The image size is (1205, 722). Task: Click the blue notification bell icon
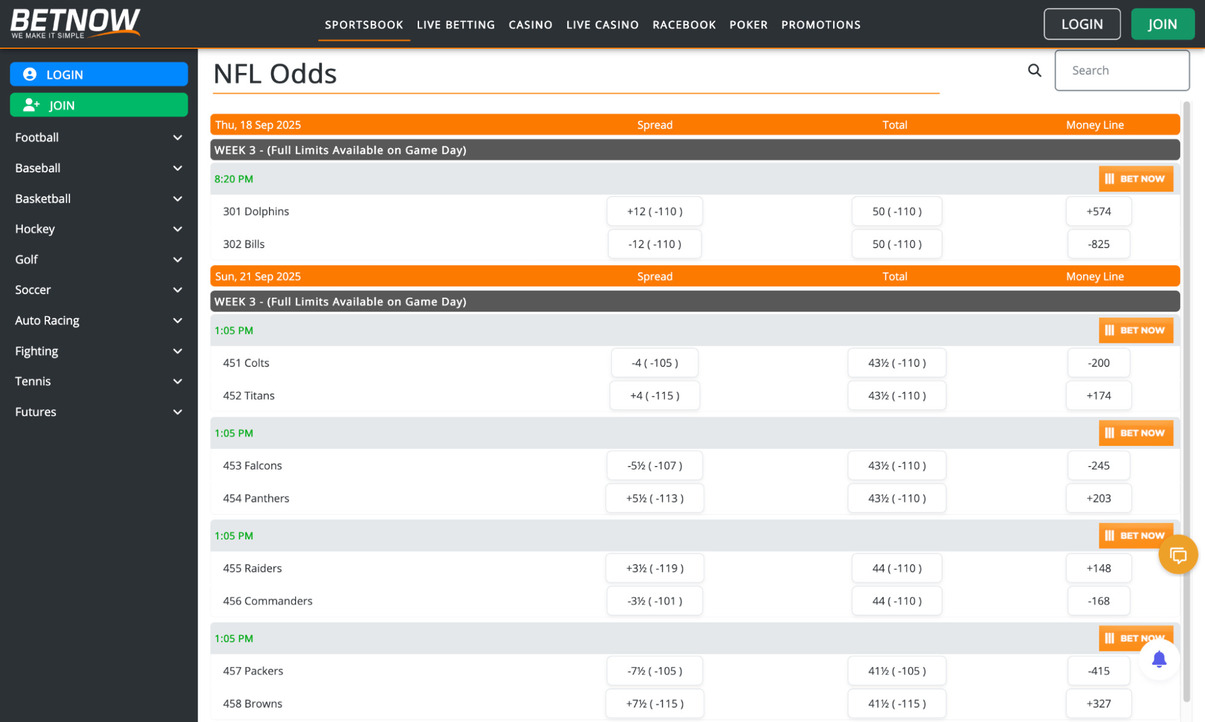1159,659
